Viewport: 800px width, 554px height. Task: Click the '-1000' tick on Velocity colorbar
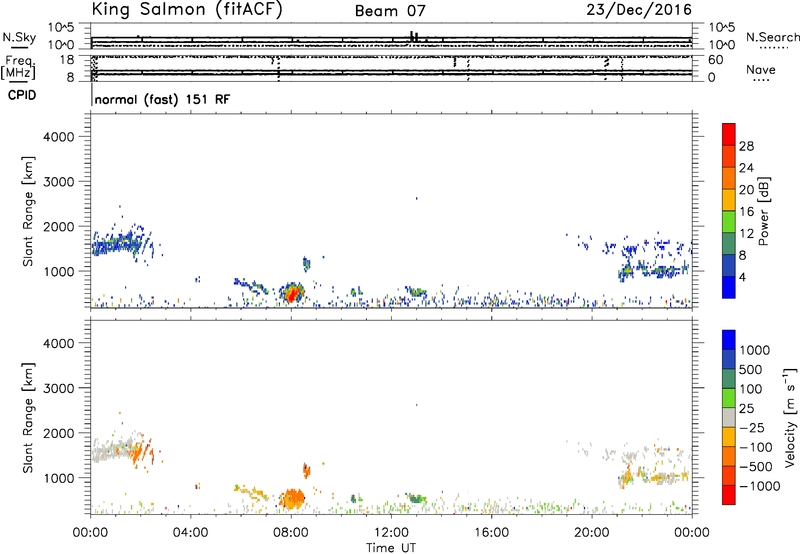[760, 486]
